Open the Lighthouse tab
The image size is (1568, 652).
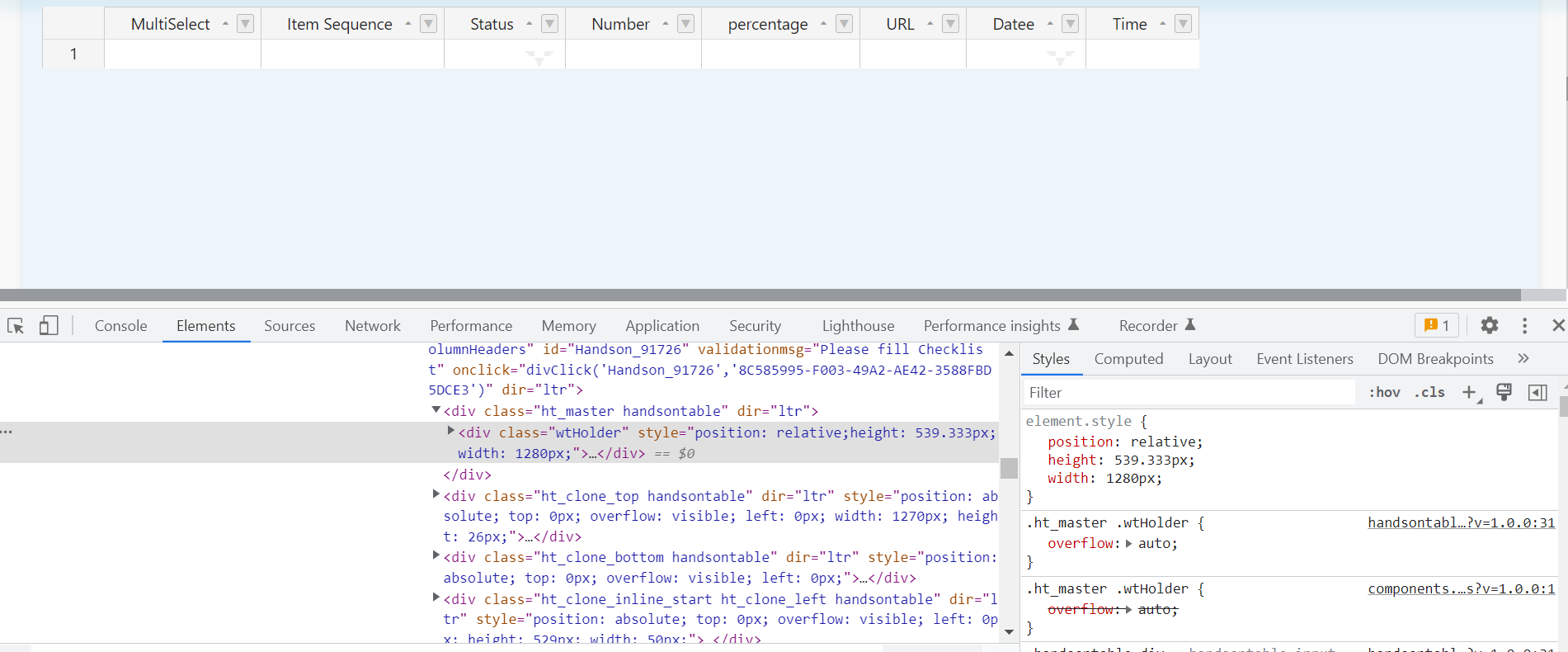(858, 326)
